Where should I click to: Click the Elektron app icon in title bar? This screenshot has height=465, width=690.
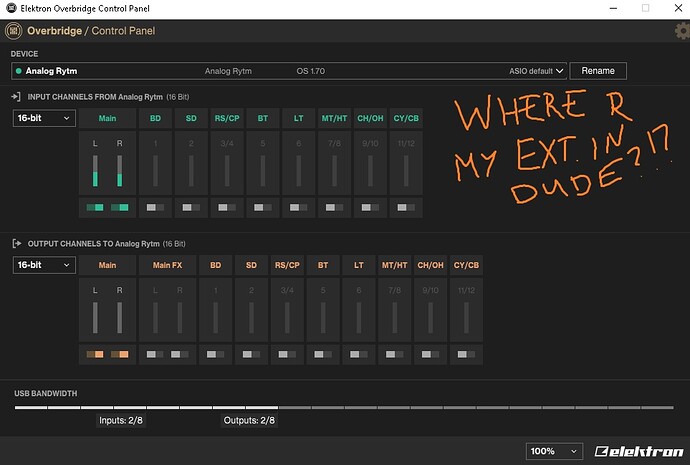pos(9,8)
